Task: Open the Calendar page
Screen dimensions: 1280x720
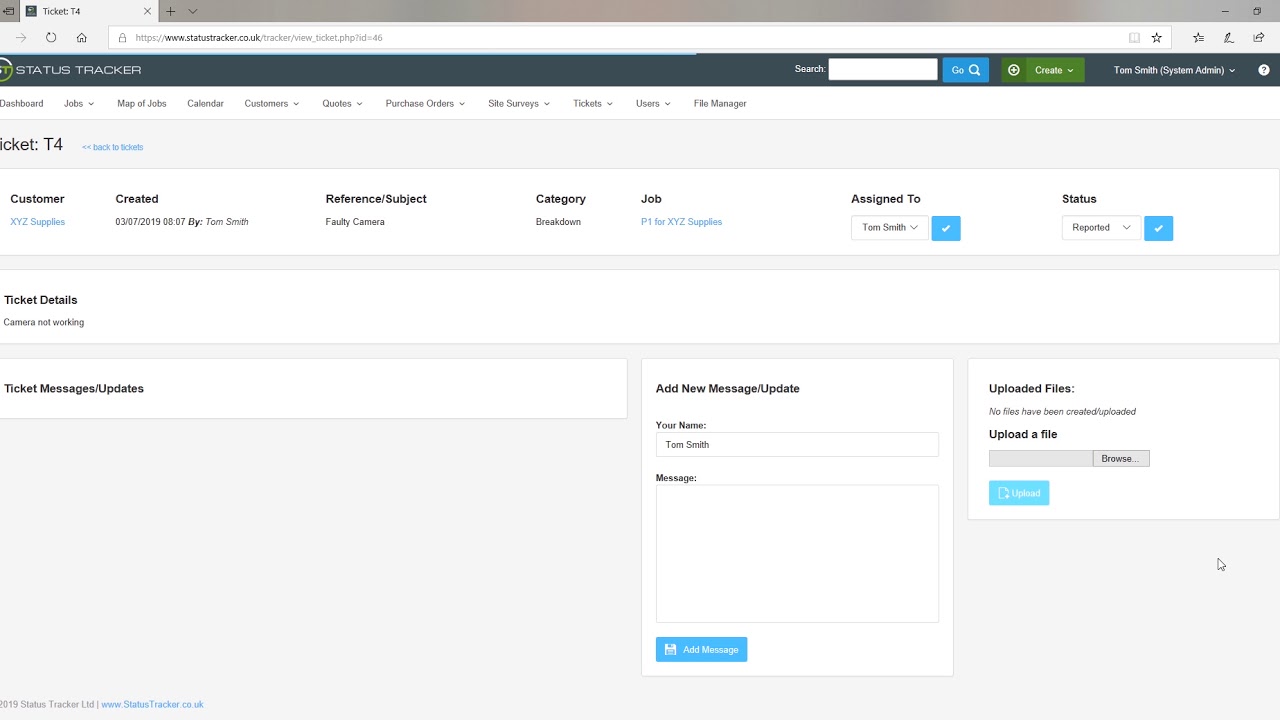Action: pos(205,103)
